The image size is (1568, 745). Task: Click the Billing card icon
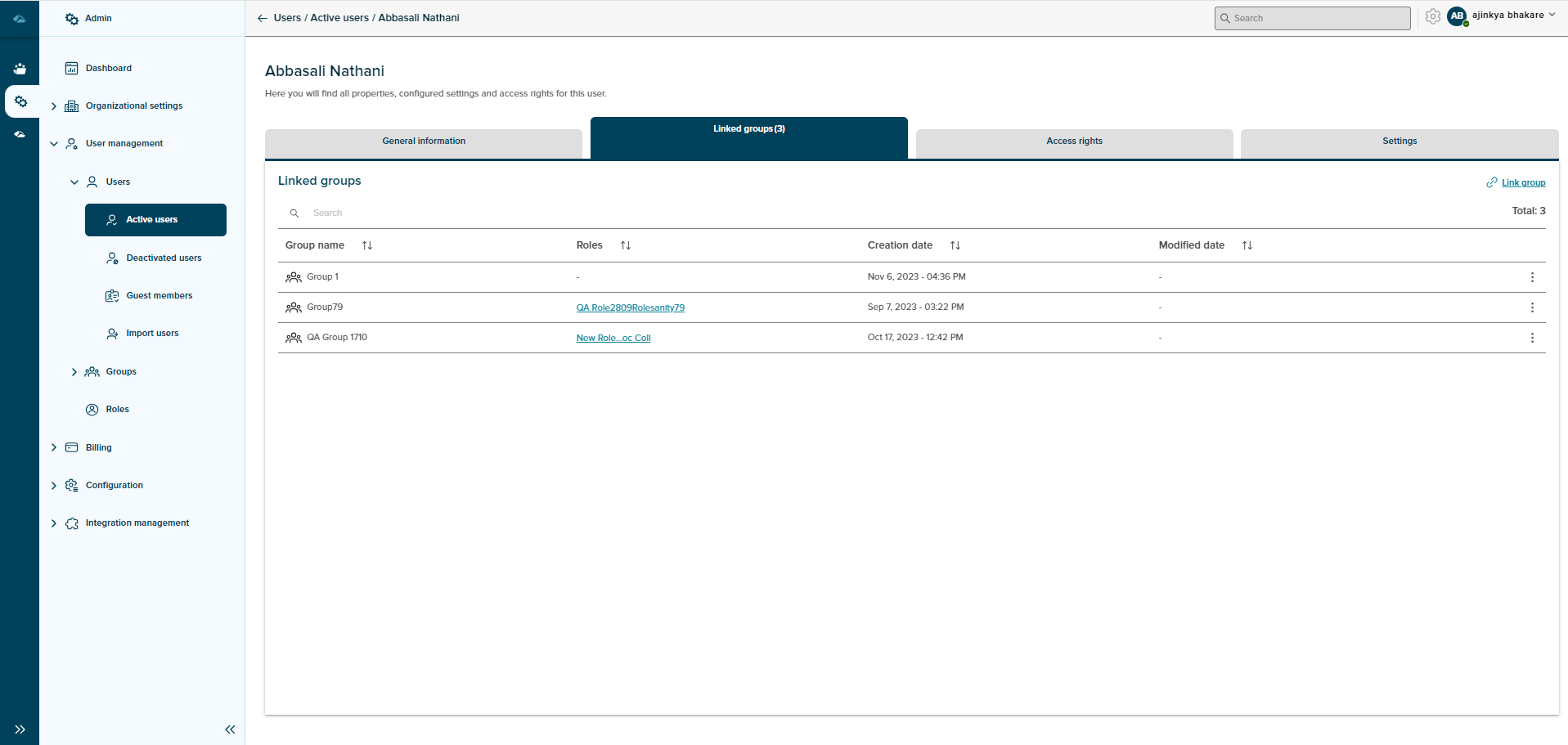coord(72,447)
